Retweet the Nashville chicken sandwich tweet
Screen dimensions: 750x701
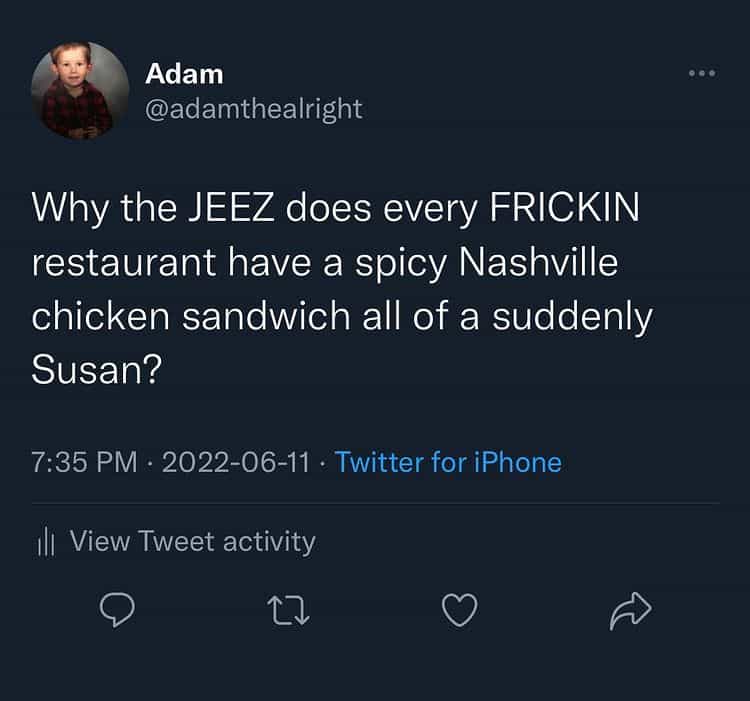[289, 608]
